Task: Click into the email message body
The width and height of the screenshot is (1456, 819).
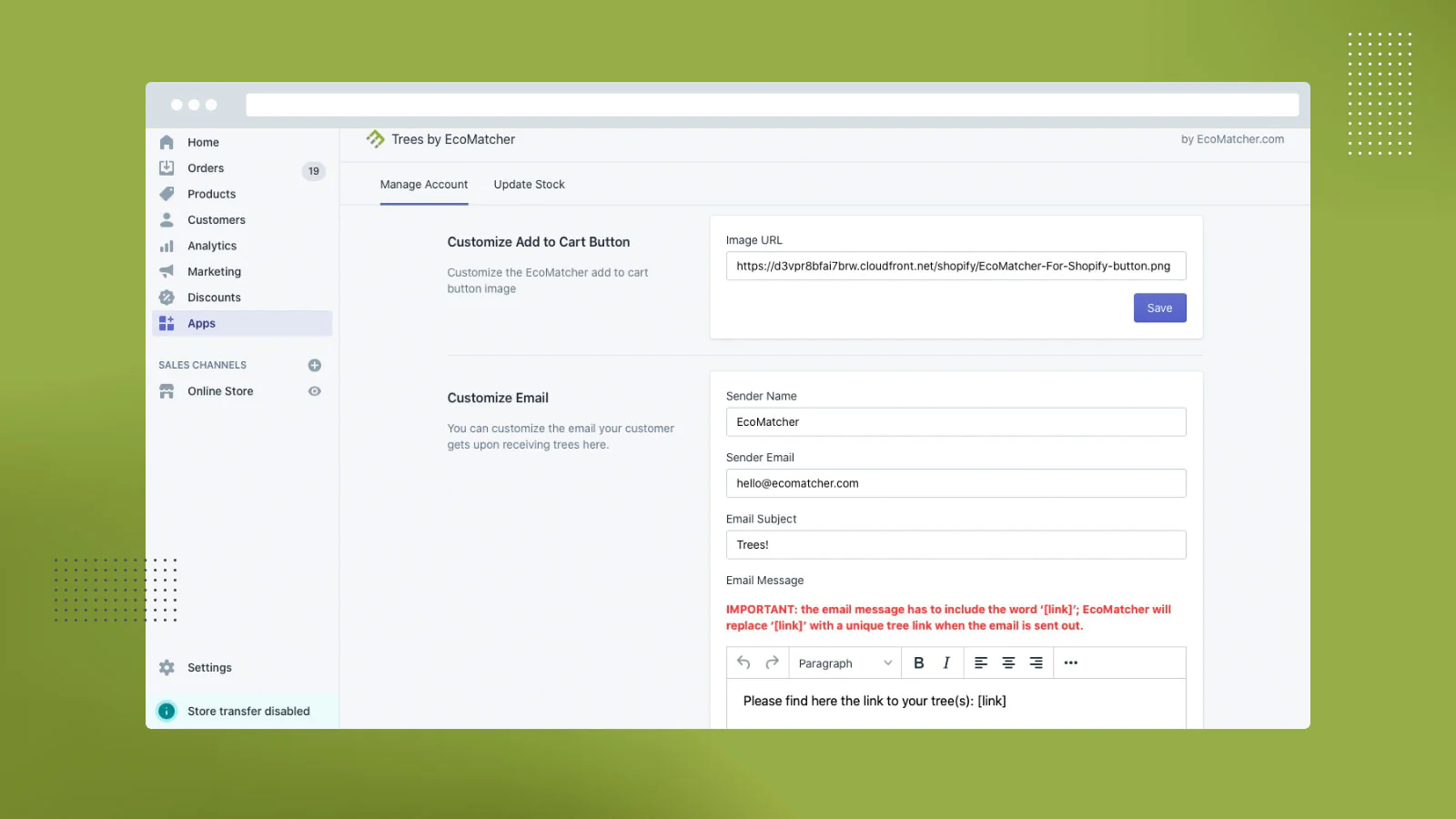Action: (955, 703)
